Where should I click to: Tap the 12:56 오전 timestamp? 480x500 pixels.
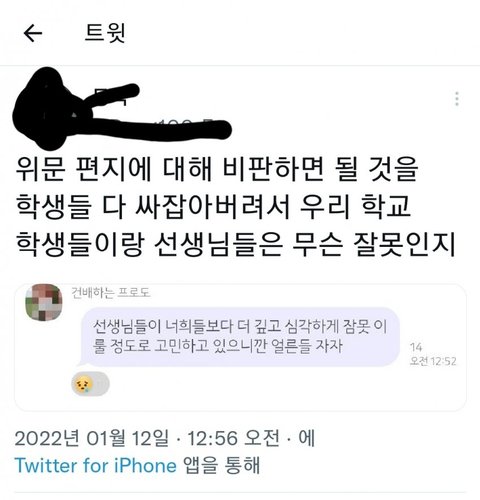[233, 438]
